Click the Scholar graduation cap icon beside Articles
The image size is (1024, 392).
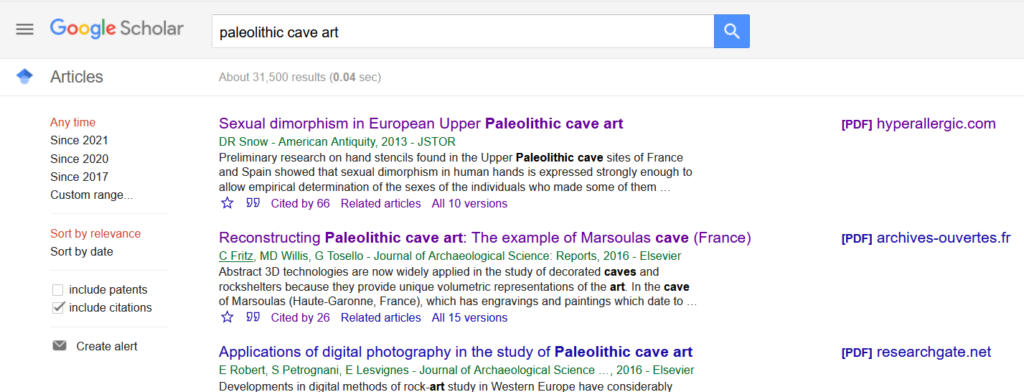[x=24, y=77]
